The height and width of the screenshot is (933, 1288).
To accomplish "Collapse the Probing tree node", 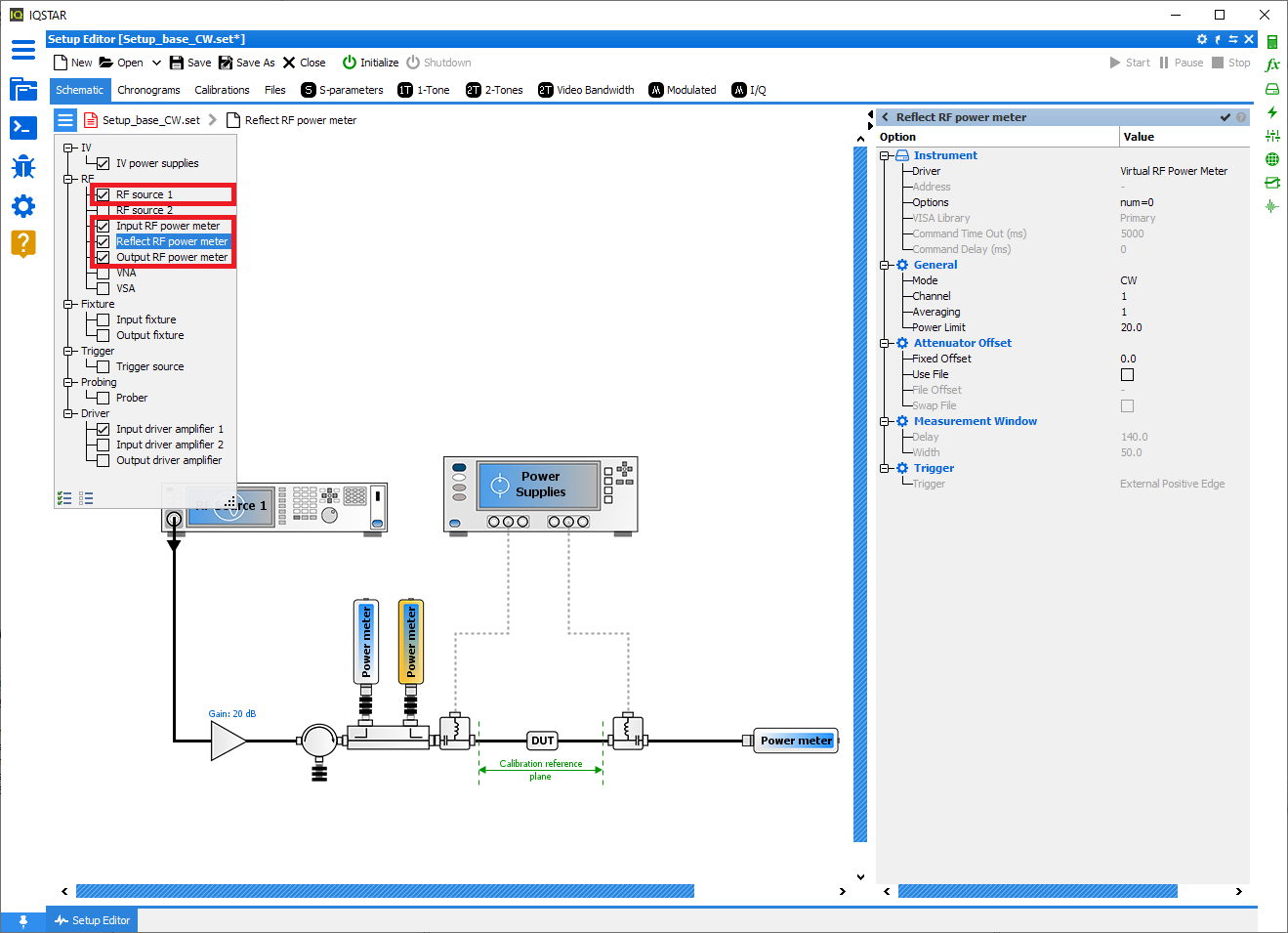I will pyautogui.click(x=68, y=383).
